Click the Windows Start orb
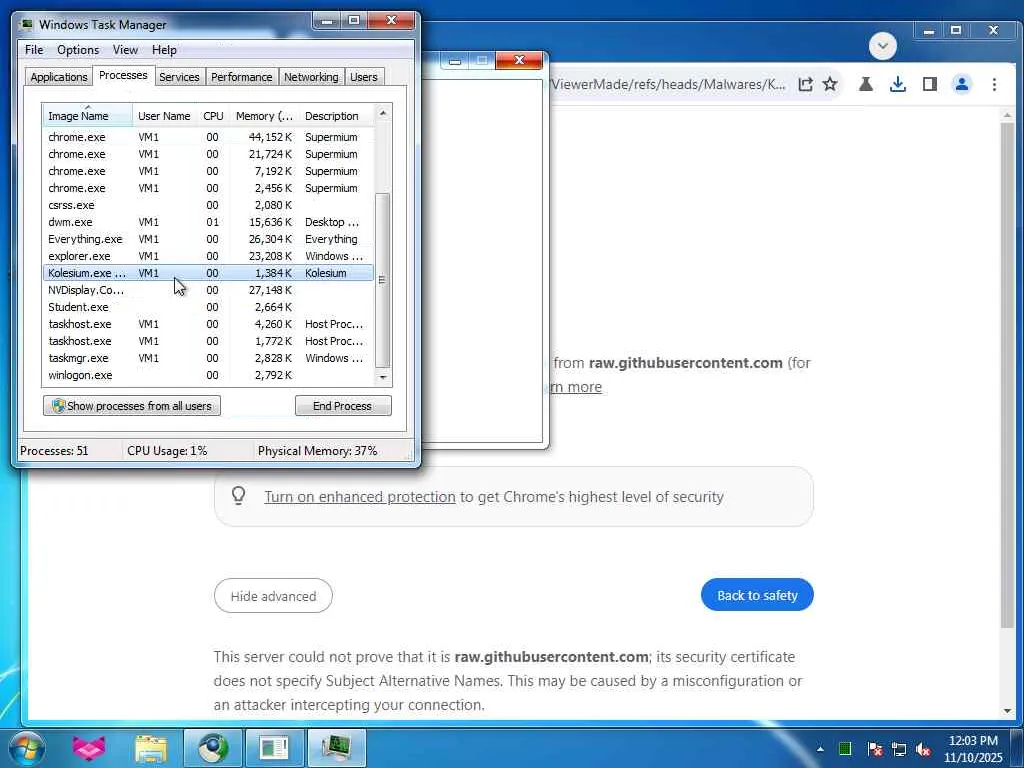This screenshot has width=1024, height=768. (27, 748)
